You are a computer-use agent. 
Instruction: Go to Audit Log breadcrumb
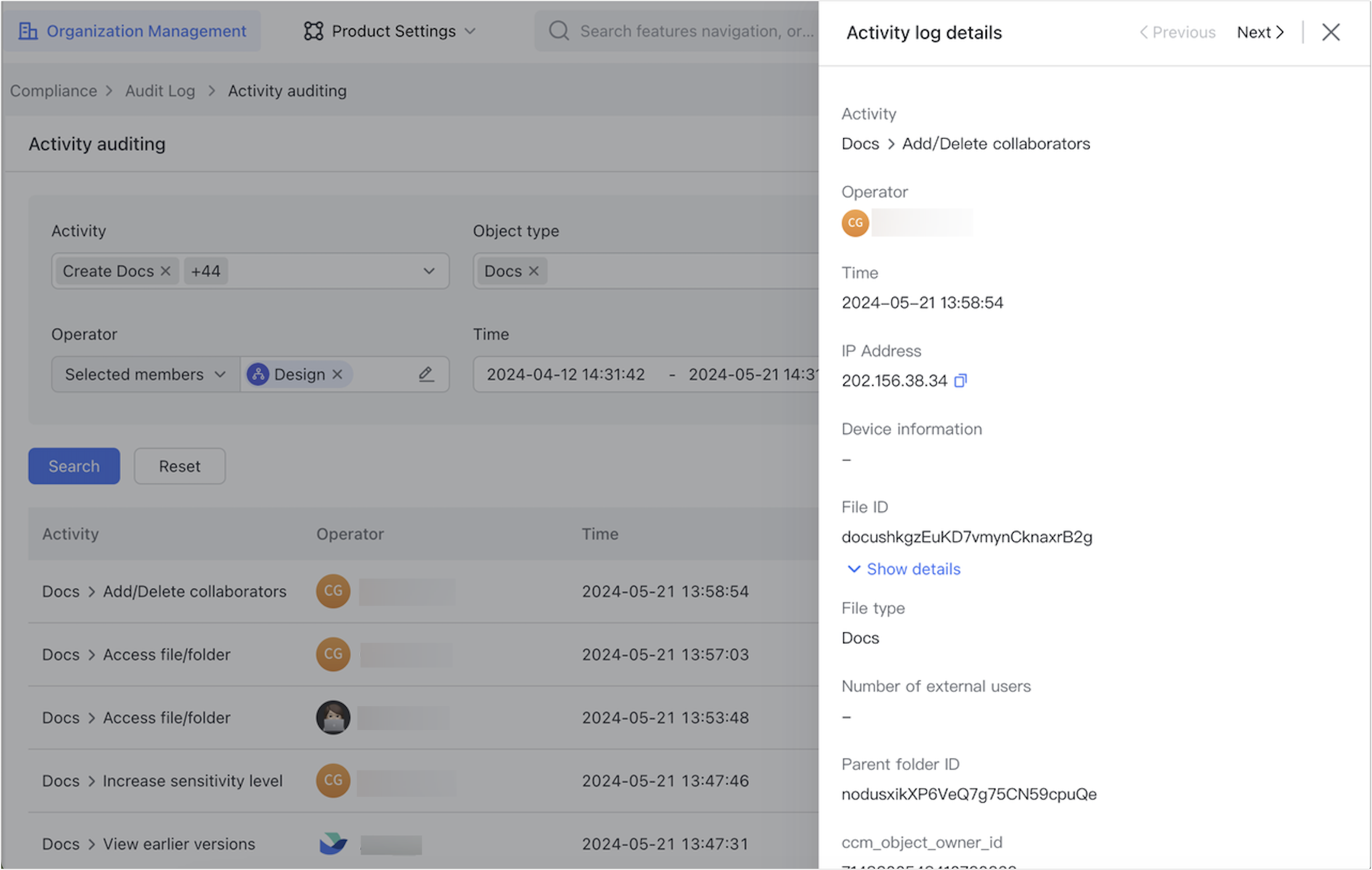(160, 91)
